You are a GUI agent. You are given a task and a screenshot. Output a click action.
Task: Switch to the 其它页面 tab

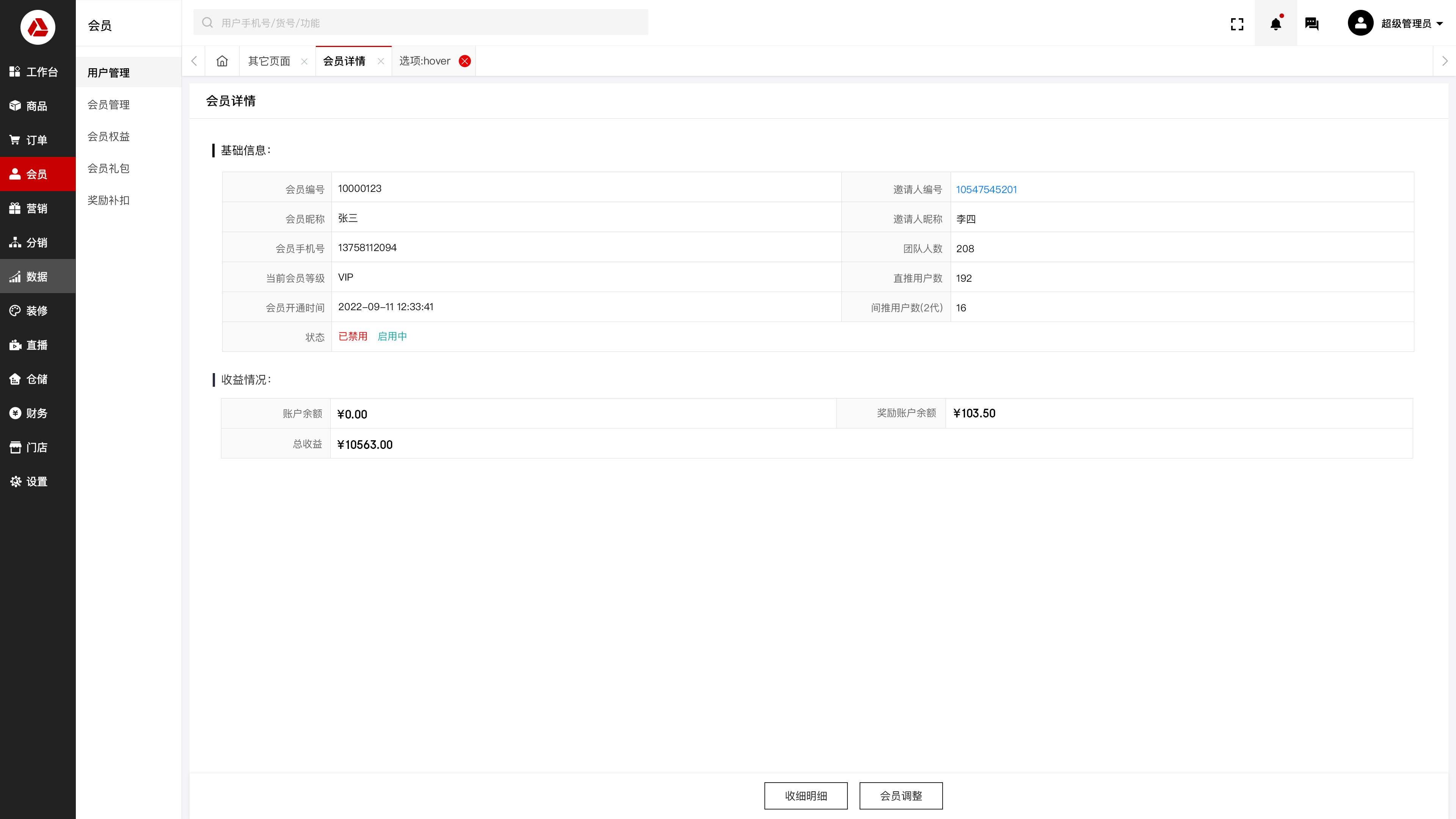point(269,61)
